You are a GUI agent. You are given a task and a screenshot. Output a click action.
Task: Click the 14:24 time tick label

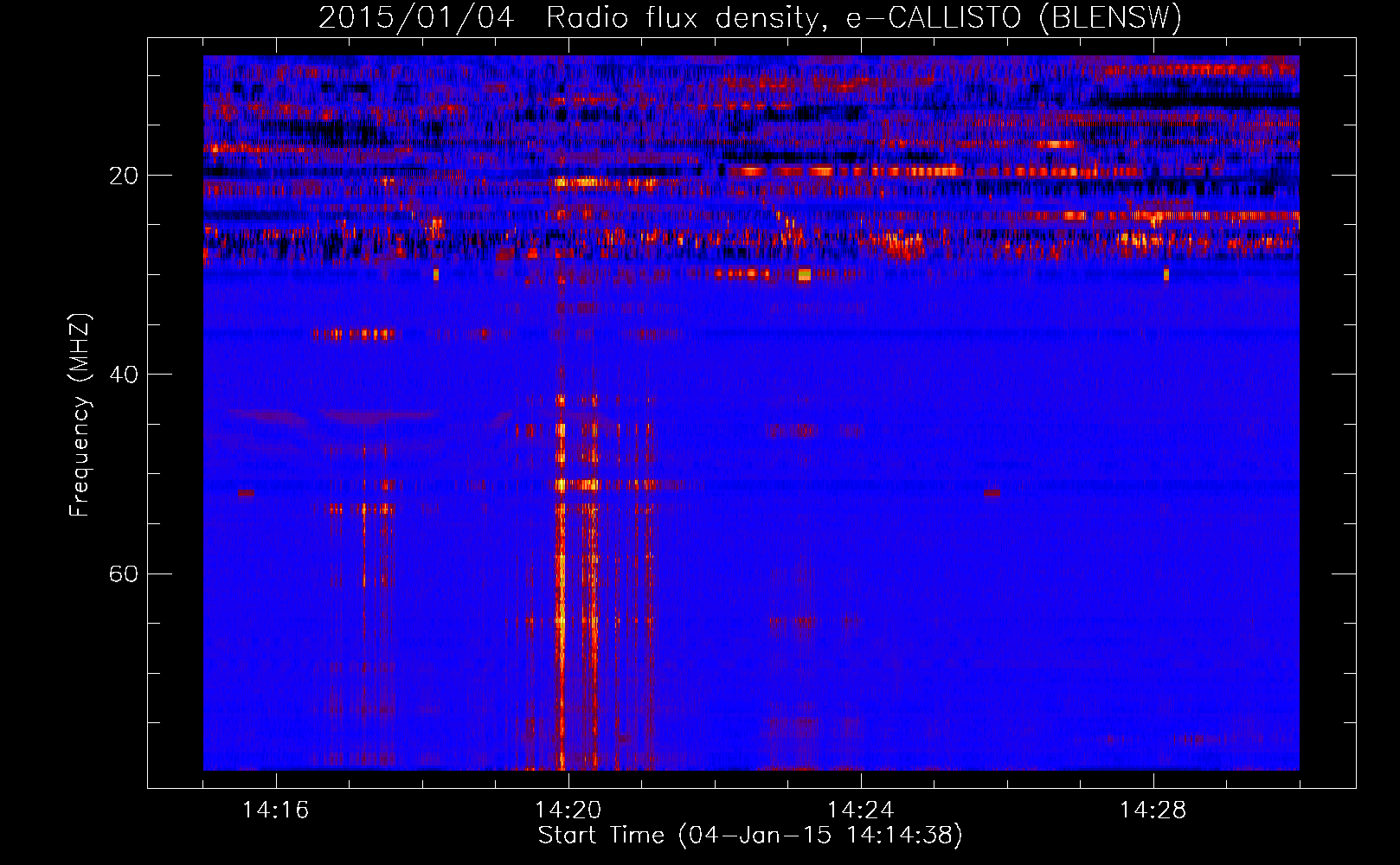860,811
